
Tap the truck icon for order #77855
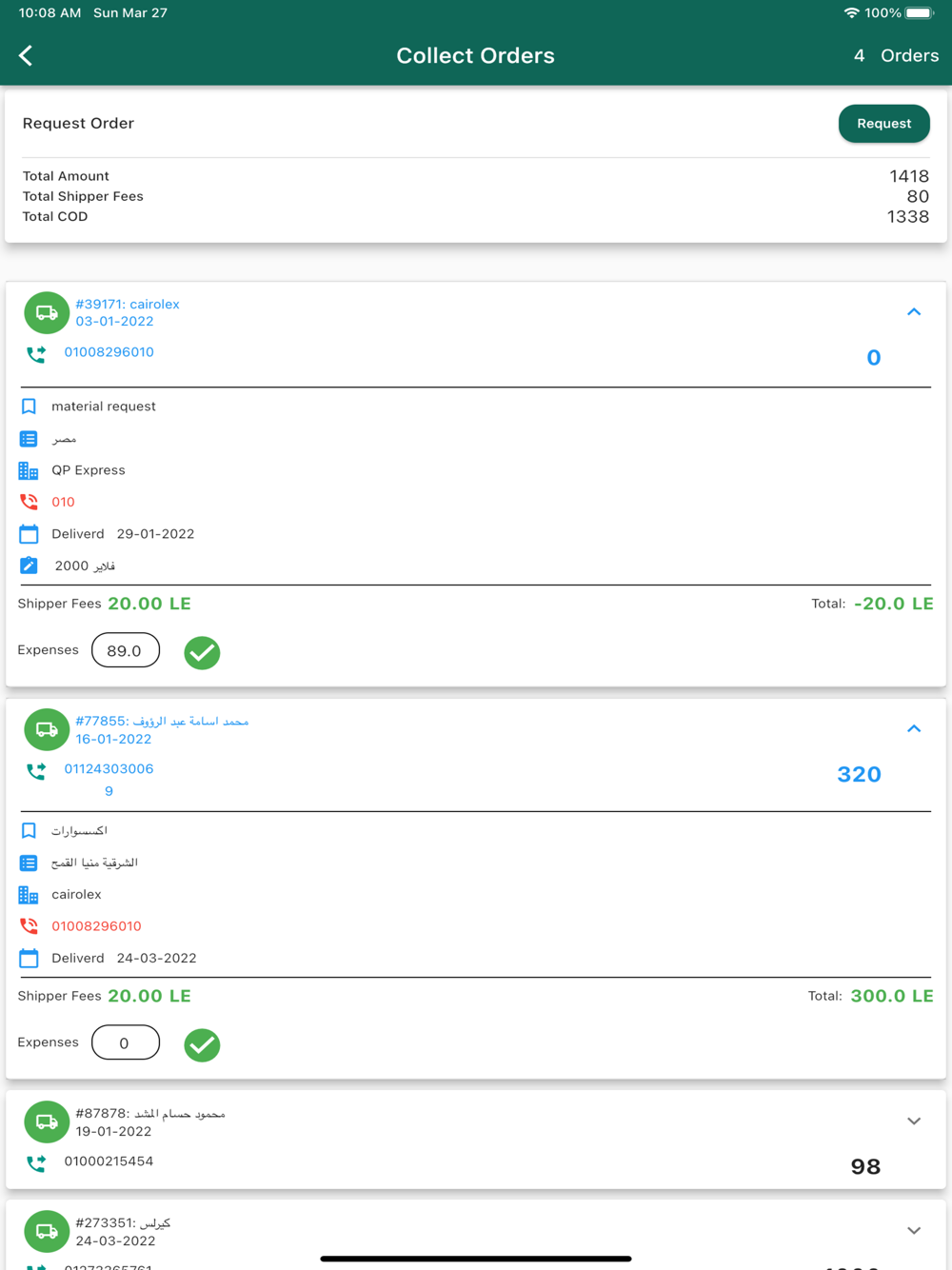pos(47,729)
